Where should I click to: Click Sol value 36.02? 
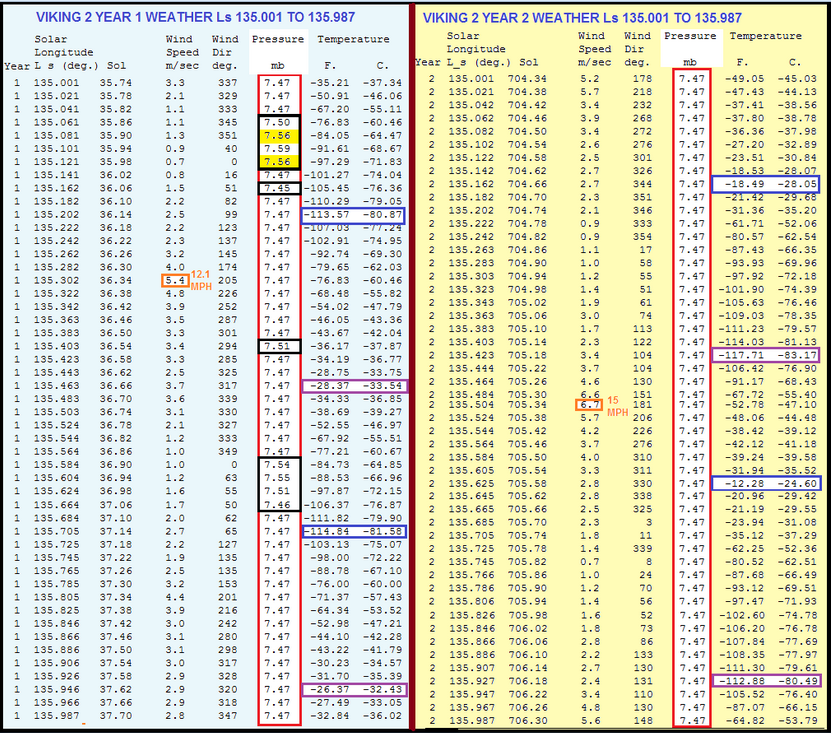tap(116, 175)
